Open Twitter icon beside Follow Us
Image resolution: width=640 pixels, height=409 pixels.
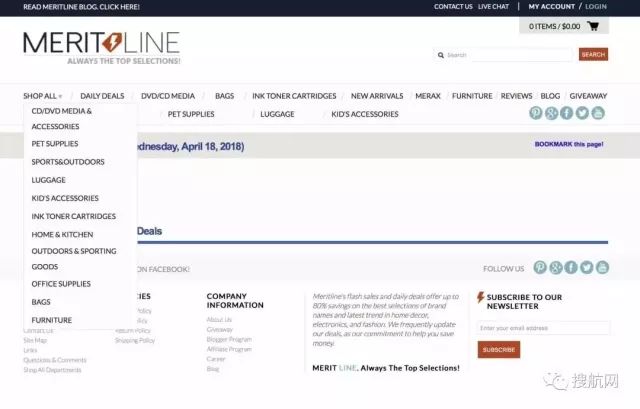[587, 268]
